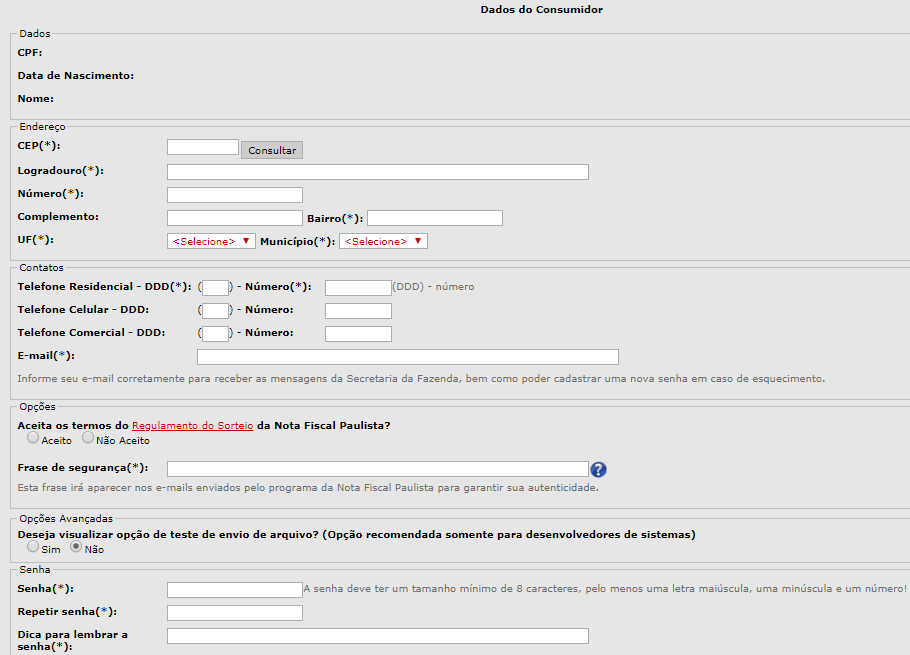The width and height of the screenshot is (910, 655).
Task: Expand the Município dropdown list
Action: click(x=383, y=241)
